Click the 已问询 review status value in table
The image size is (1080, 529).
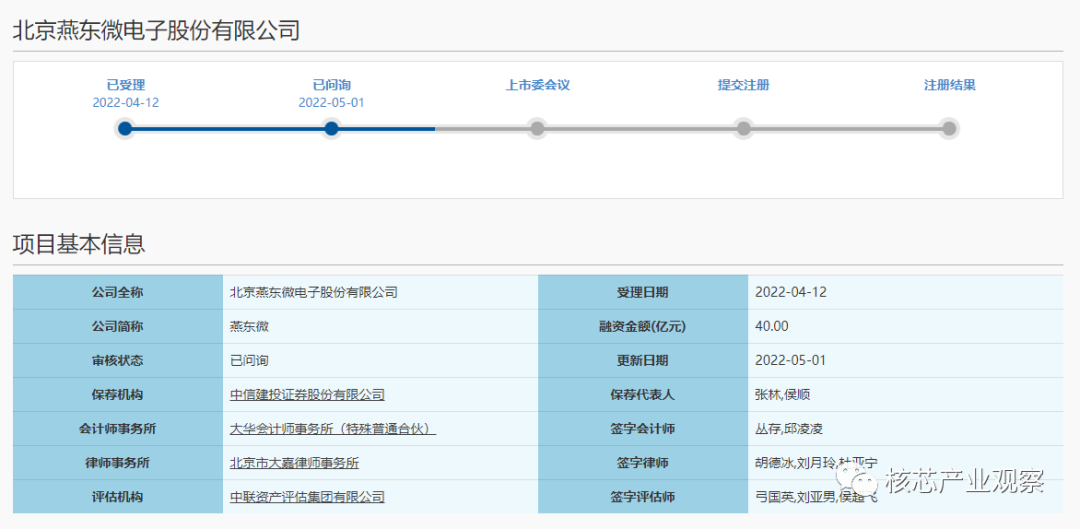tap(249, 360)
